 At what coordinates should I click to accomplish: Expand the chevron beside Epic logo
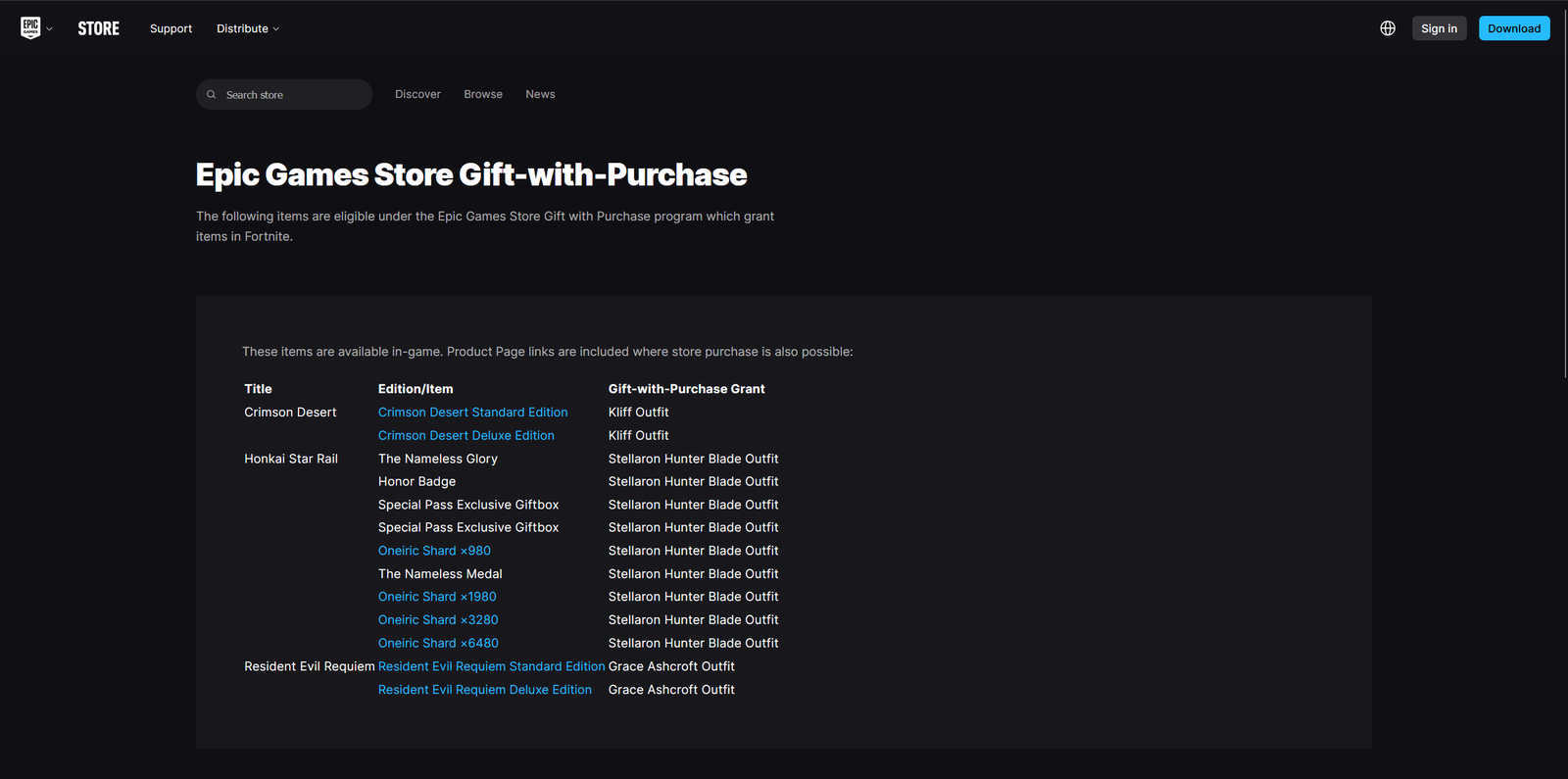50,28
